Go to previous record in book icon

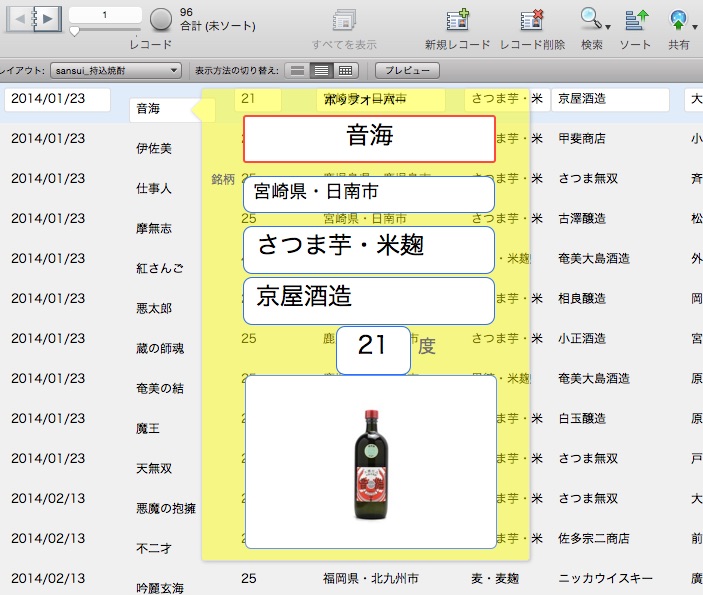(x=20, y=19)
